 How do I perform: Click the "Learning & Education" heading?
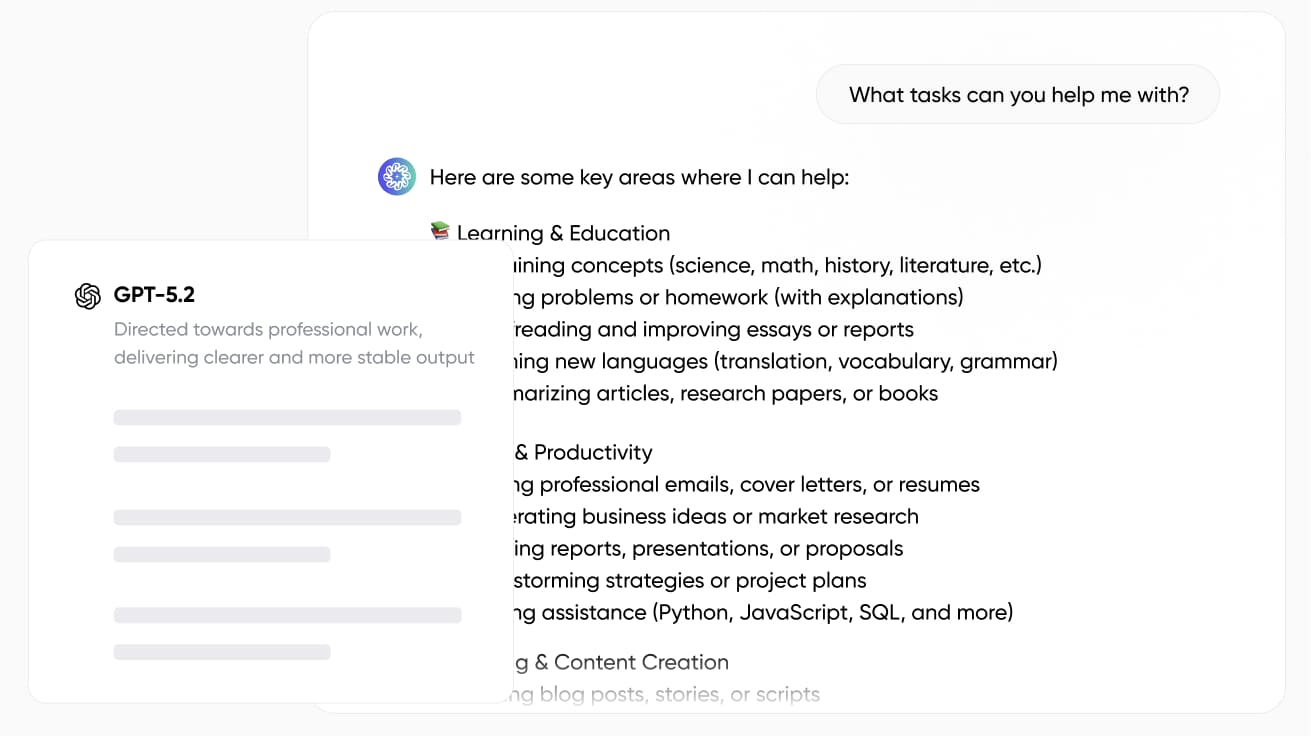coord(563,233)
